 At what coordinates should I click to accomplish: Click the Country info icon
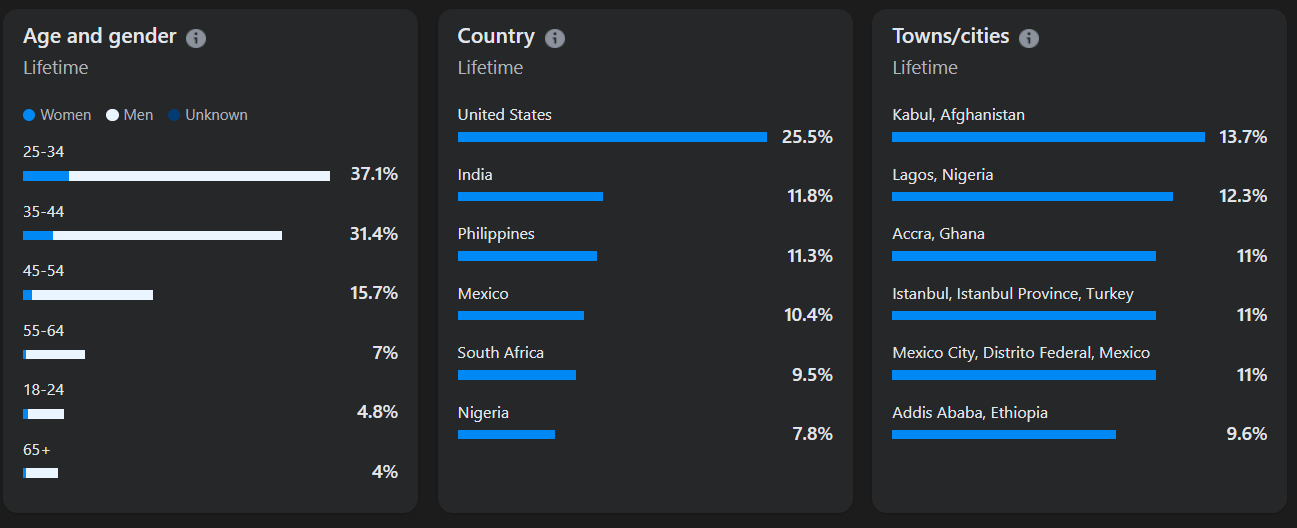click(x=555, y=38)
